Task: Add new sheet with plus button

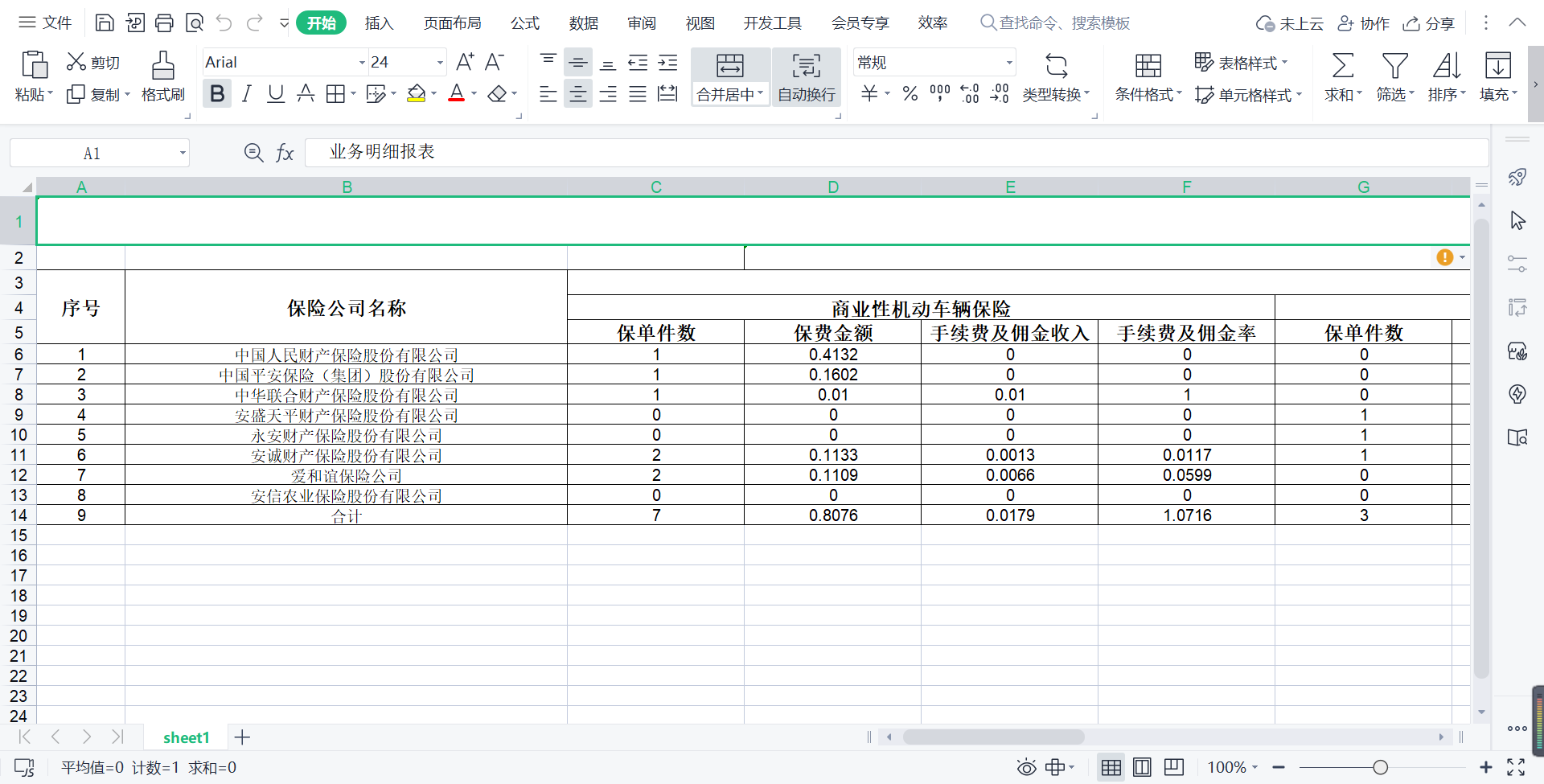Action: 242,737
